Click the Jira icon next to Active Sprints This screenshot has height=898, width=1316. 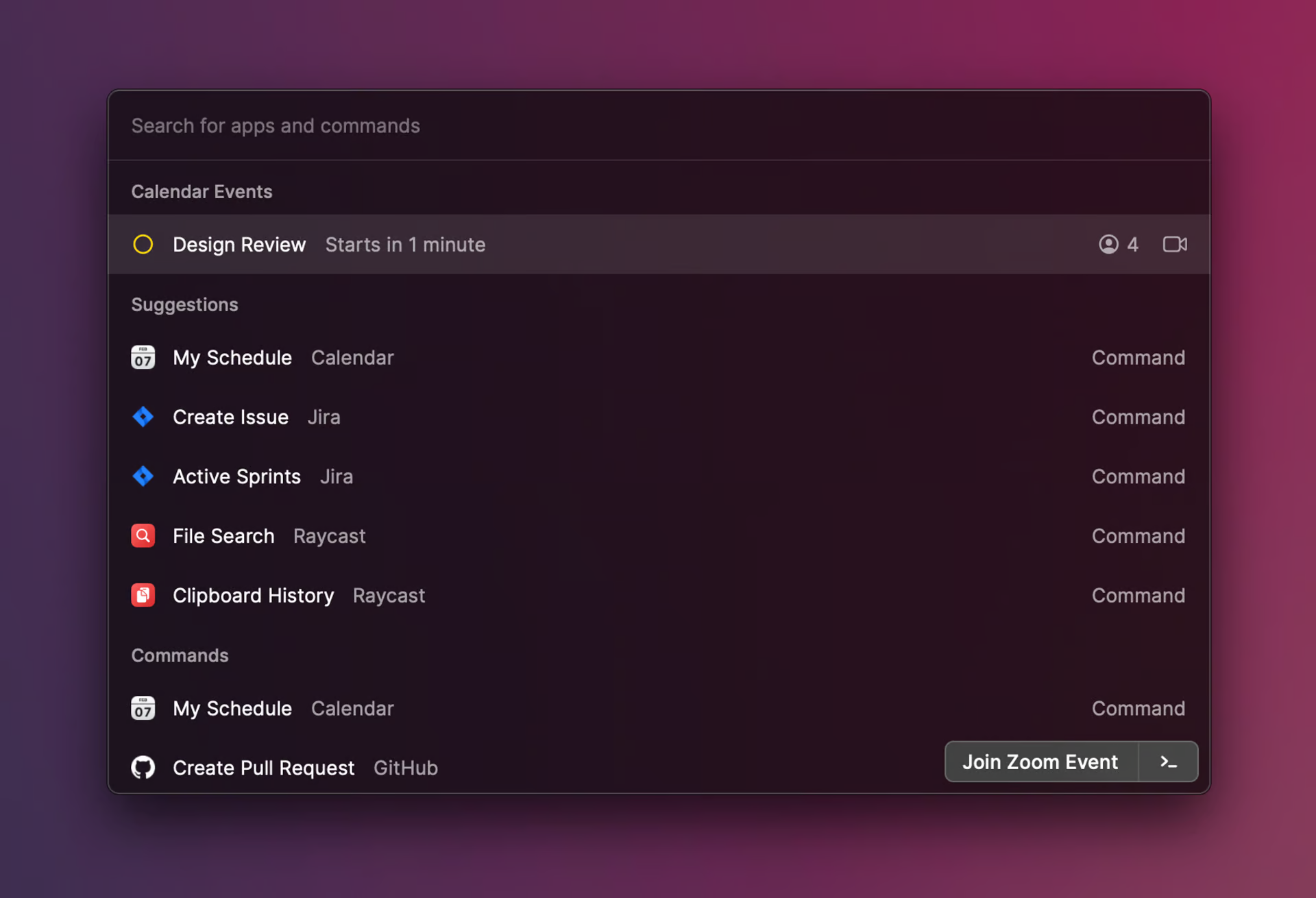pyautogui.click(x=143, y=476)
